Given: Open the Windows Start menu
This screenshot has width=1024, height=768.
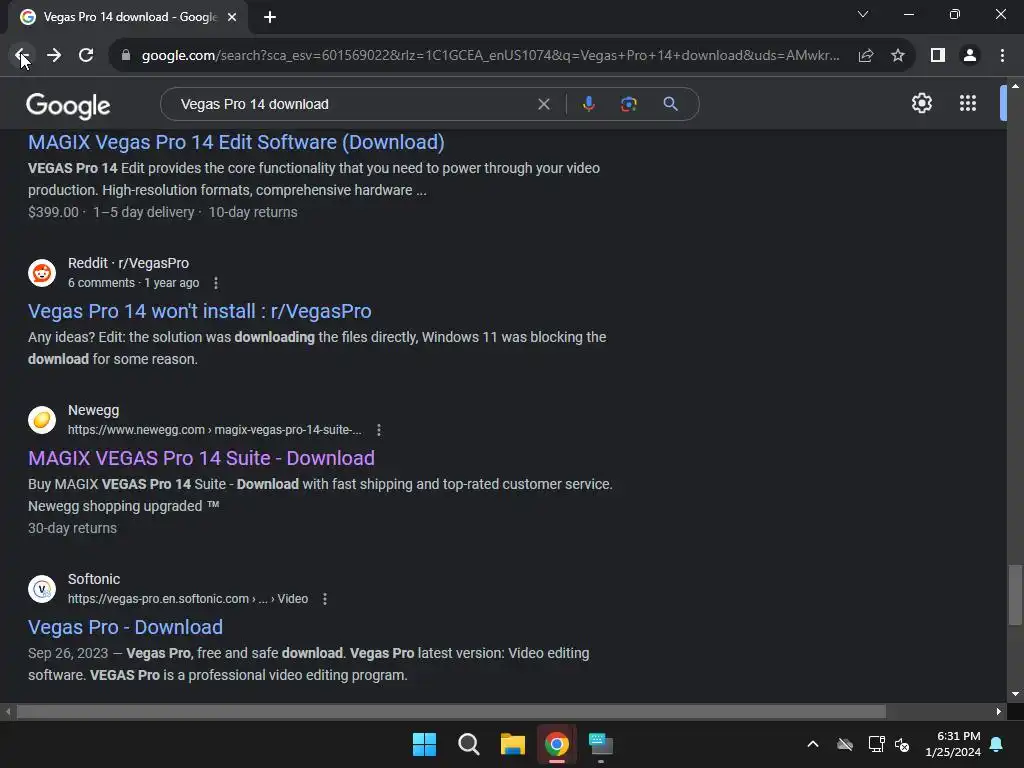Looking at the screenshot, I should pyautogui.click(x=424, y=744).
